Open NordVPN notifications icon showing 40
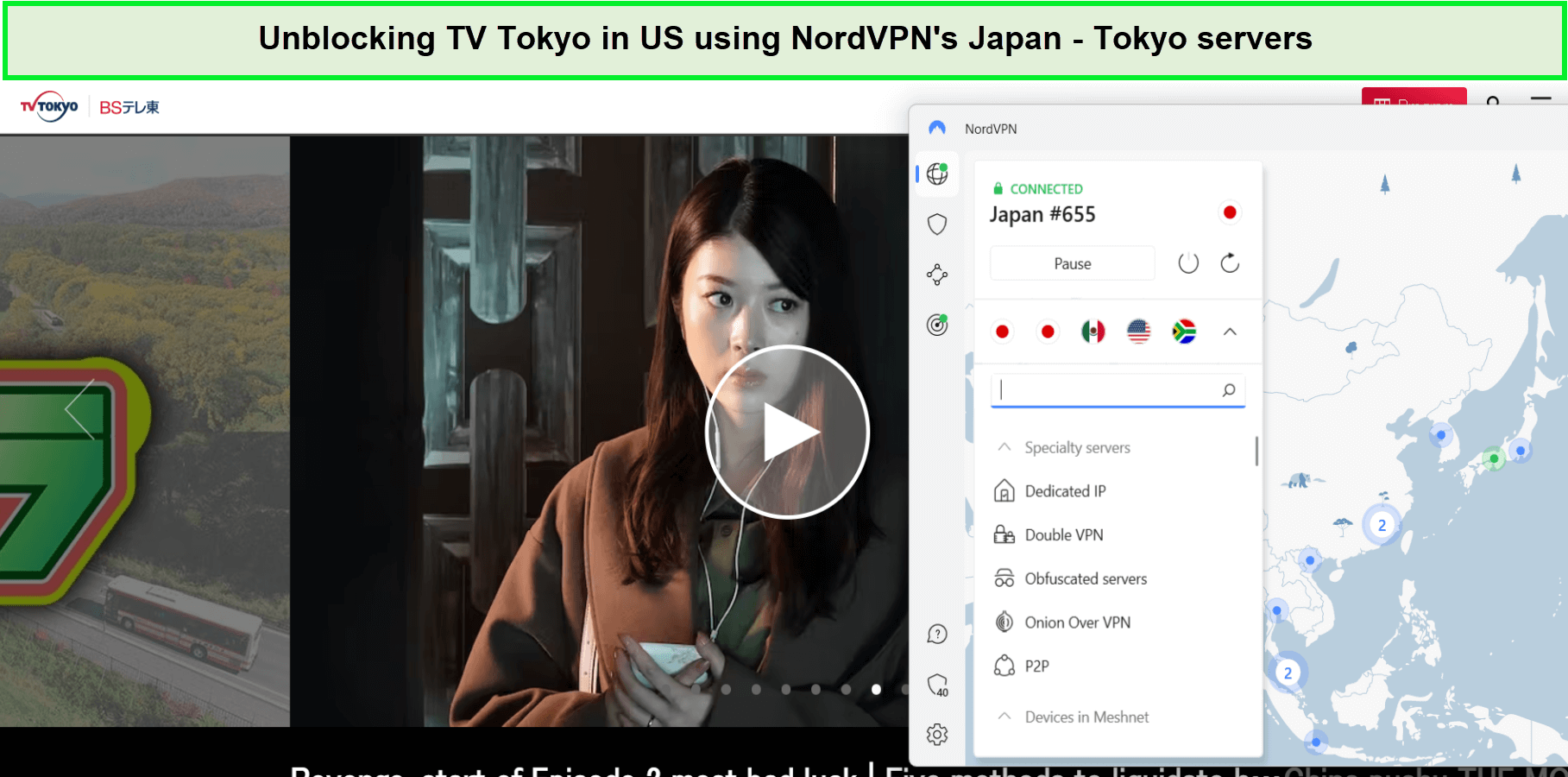 (x=938, y=685)
